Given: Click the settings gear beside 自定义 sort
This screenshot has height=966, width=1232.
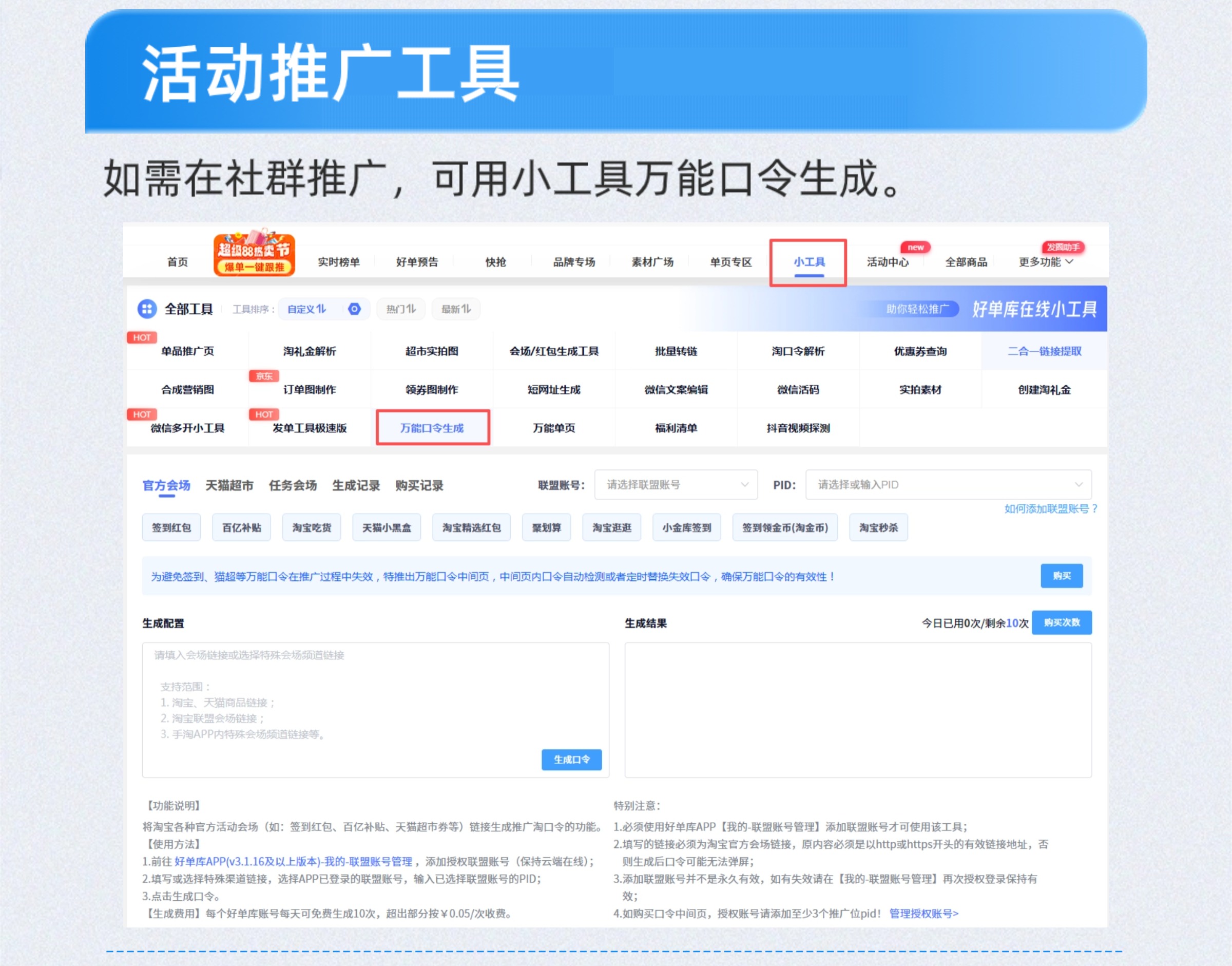Looking at the screenshot, I should coord(355,309).
